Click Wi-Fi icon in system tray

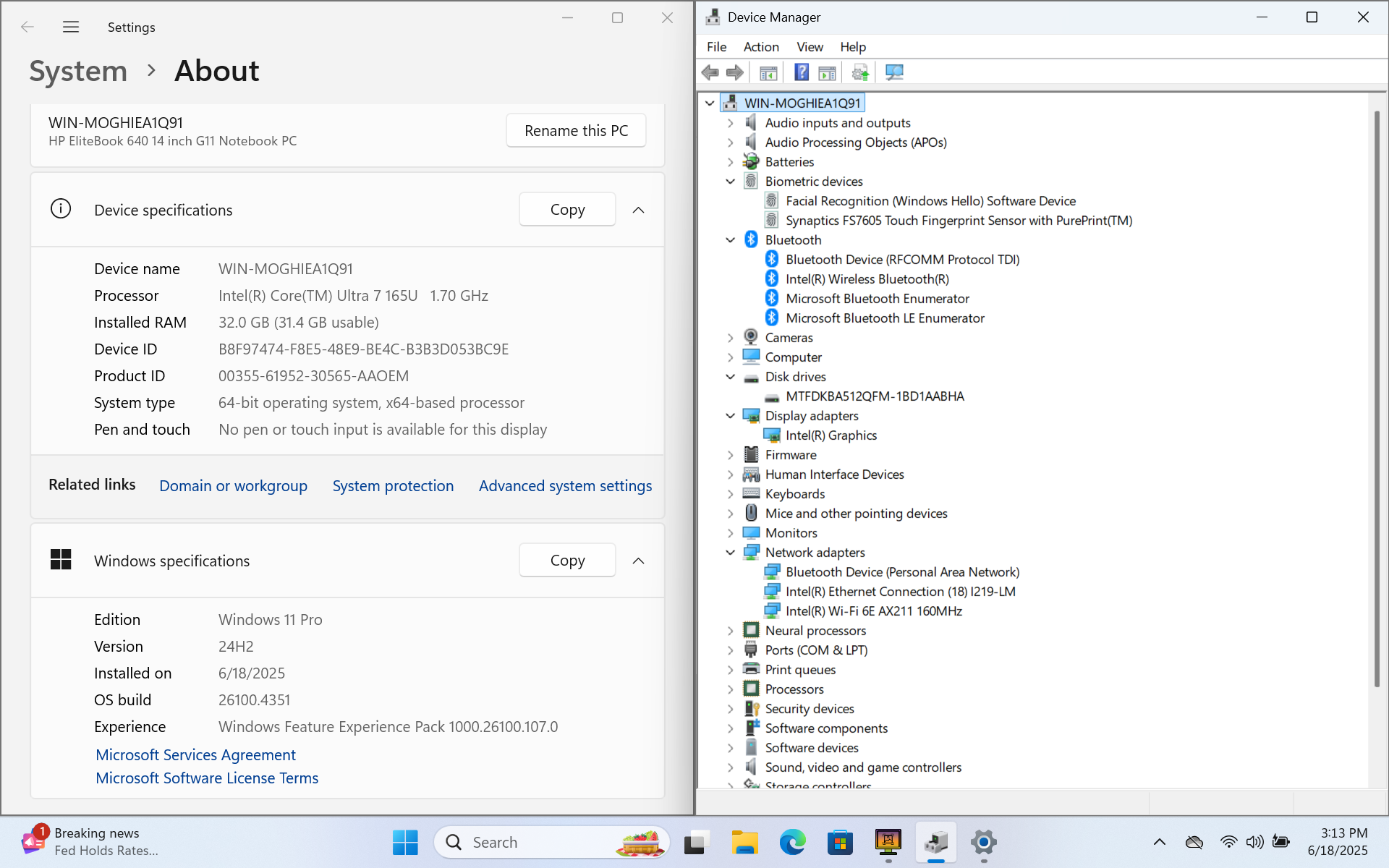click(x=1228, y=842)
